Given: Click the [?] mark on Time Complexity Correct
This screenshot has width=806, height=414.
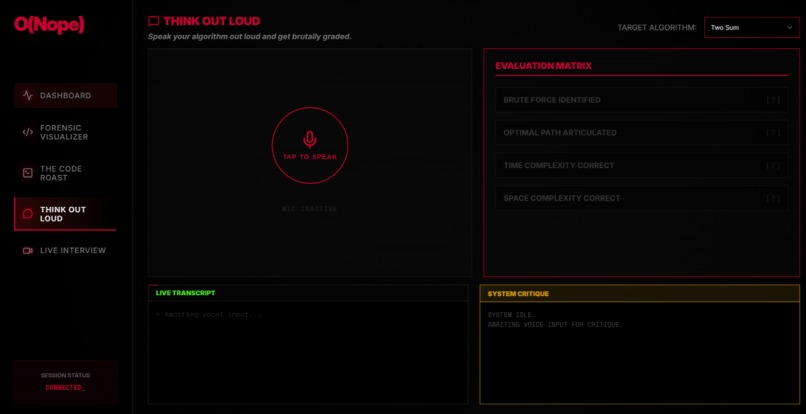Looking at the screenshot, I should pos(773,166).
